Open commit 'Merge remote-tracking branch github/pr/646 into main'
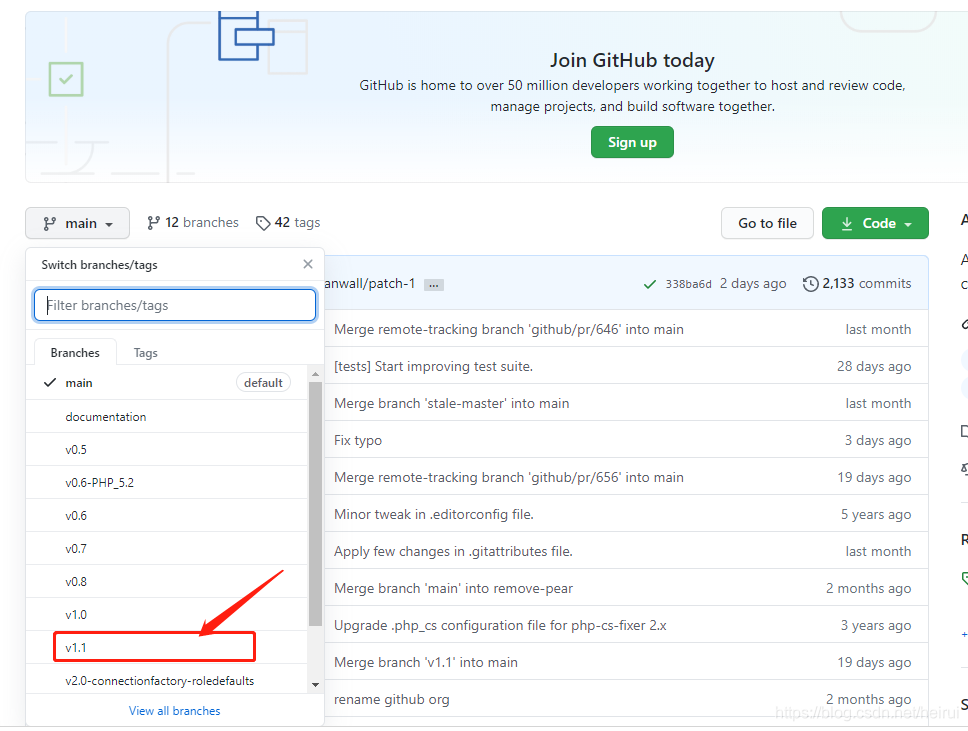This screenshot has width=968, height=731. [x=509, y=329]
